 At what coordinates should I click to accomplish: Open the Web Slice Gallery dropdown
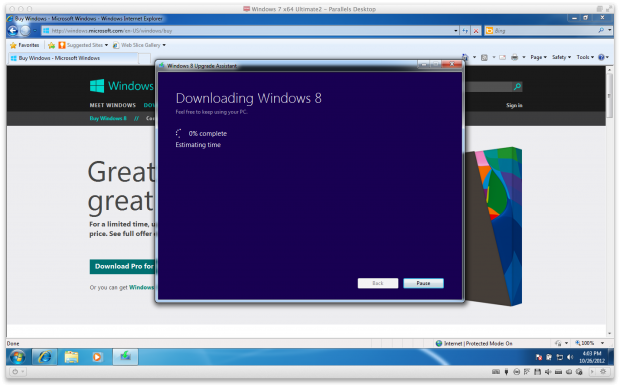tap(139, 45)
